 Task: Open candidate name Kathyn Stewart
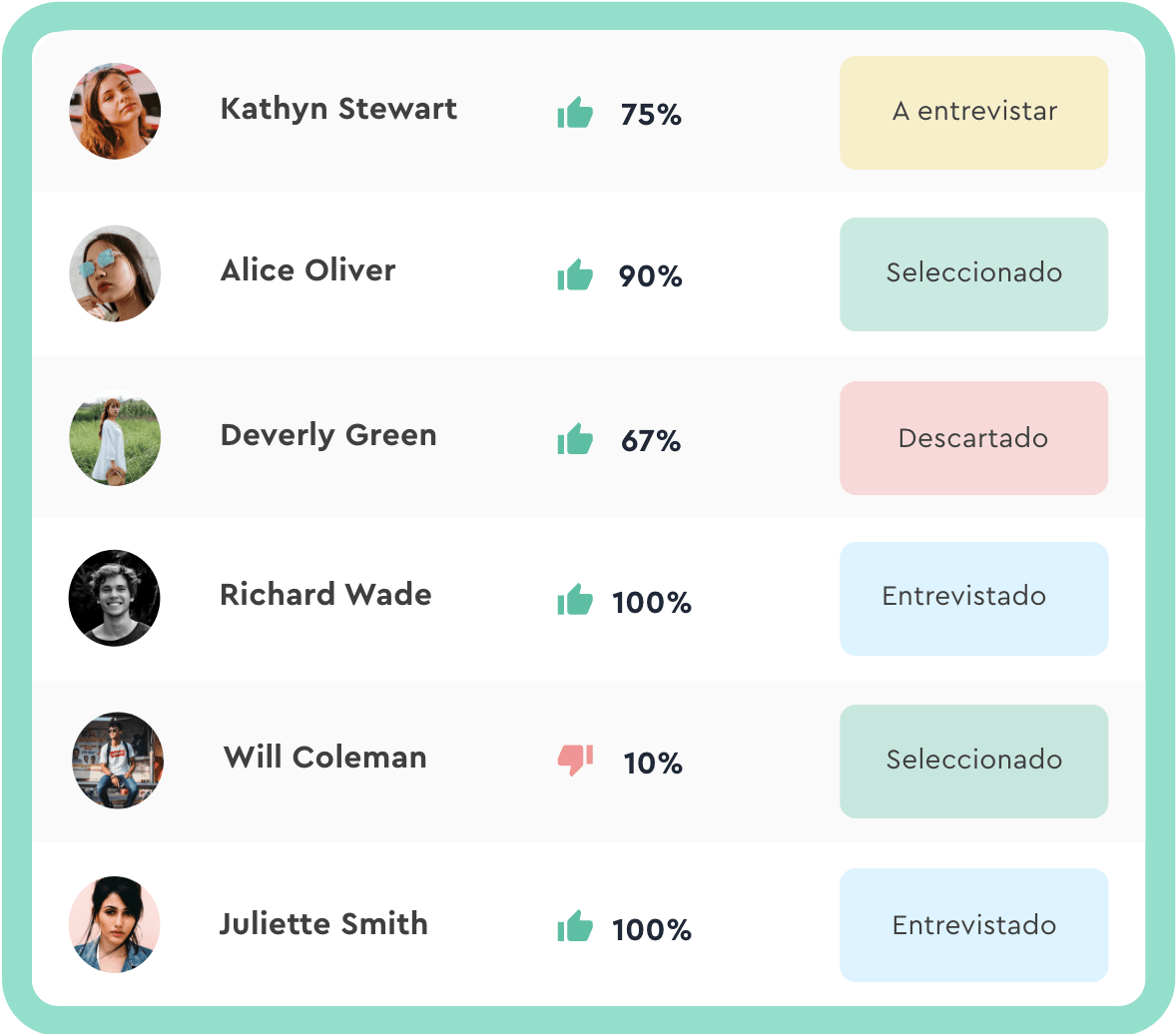pos(338,110)
